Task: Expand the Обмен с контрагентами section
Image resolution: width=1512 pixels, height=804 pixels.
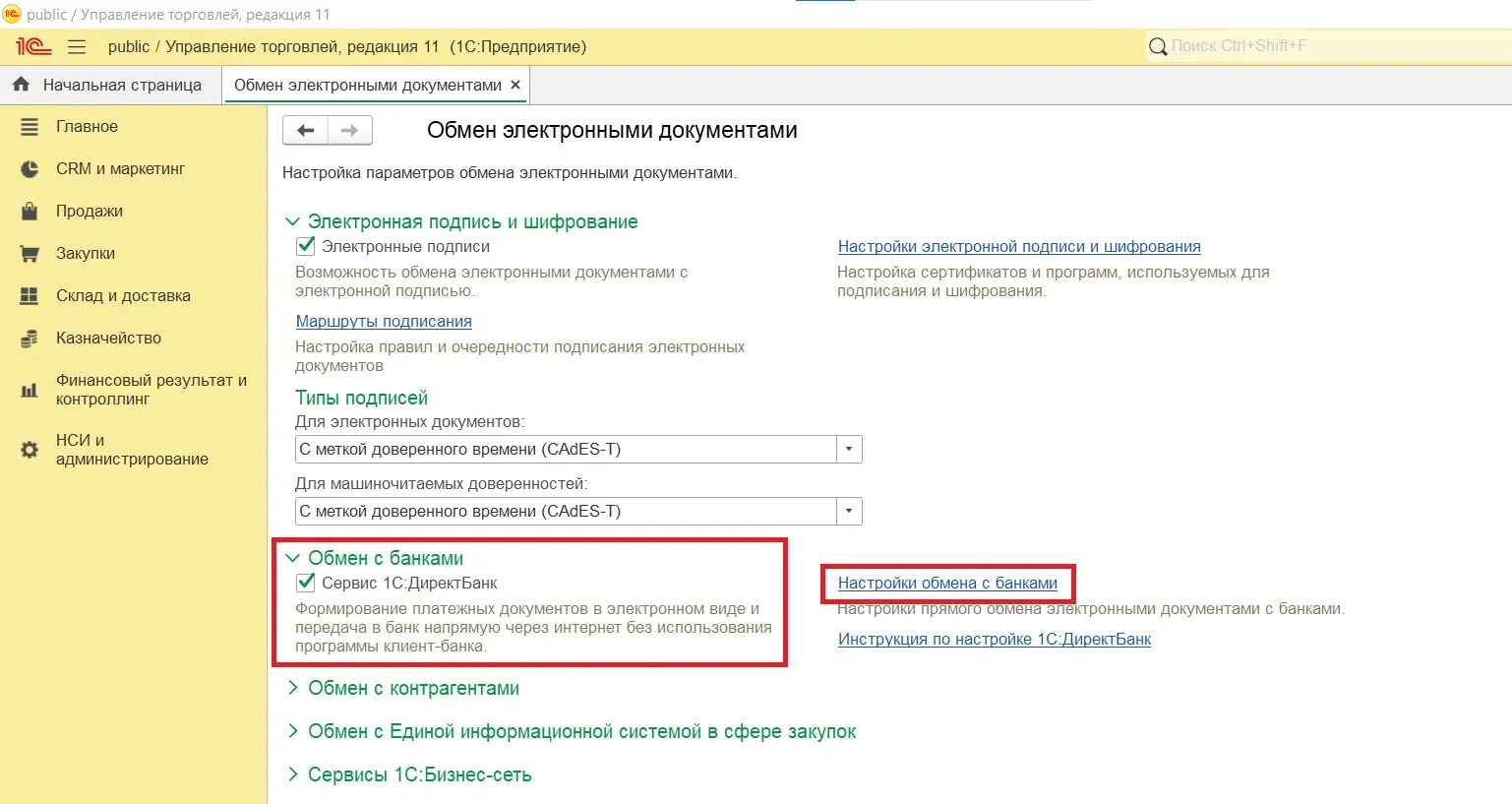Action: pos(412,689)
